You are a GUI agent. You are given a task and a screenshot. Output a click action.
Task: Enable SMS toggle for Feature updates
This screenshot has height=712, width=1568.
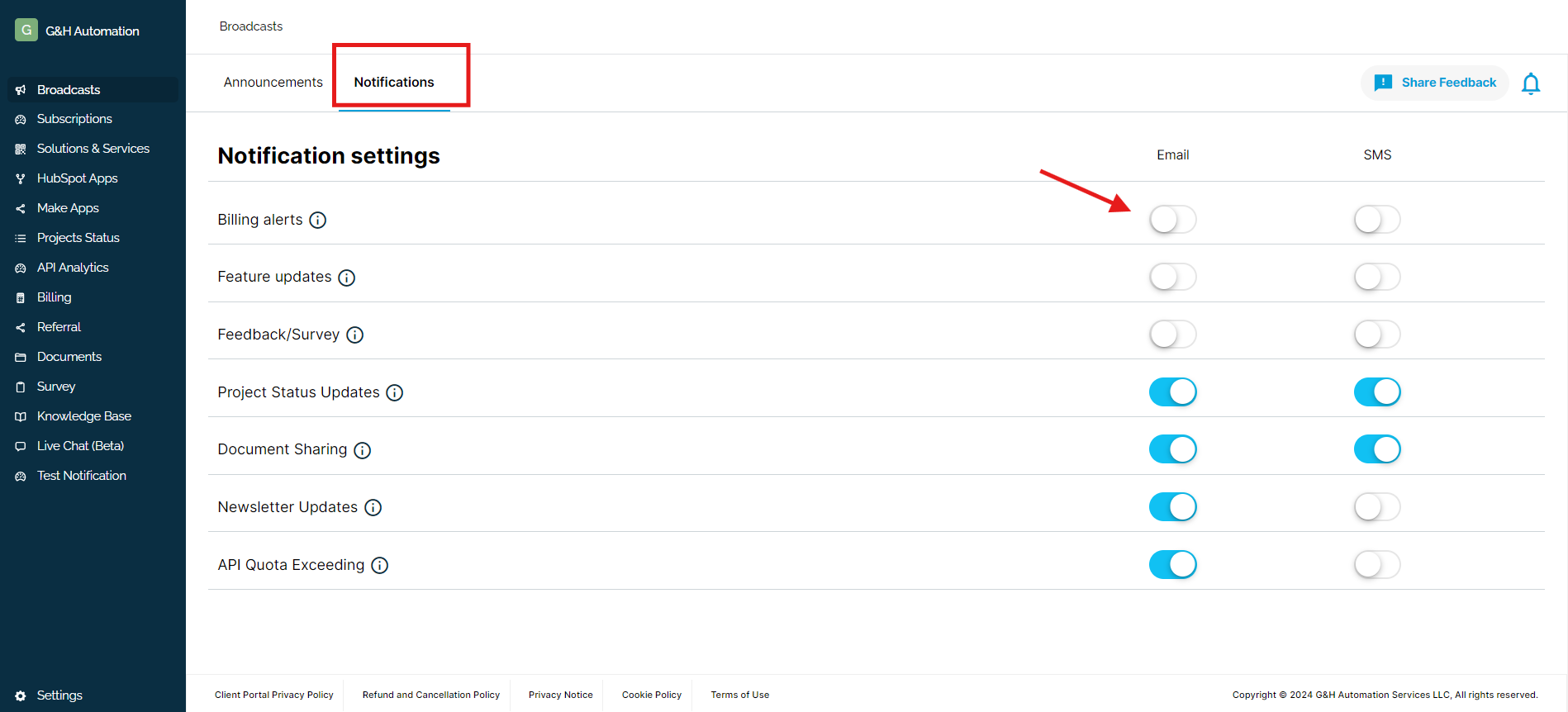(1376, 278)
